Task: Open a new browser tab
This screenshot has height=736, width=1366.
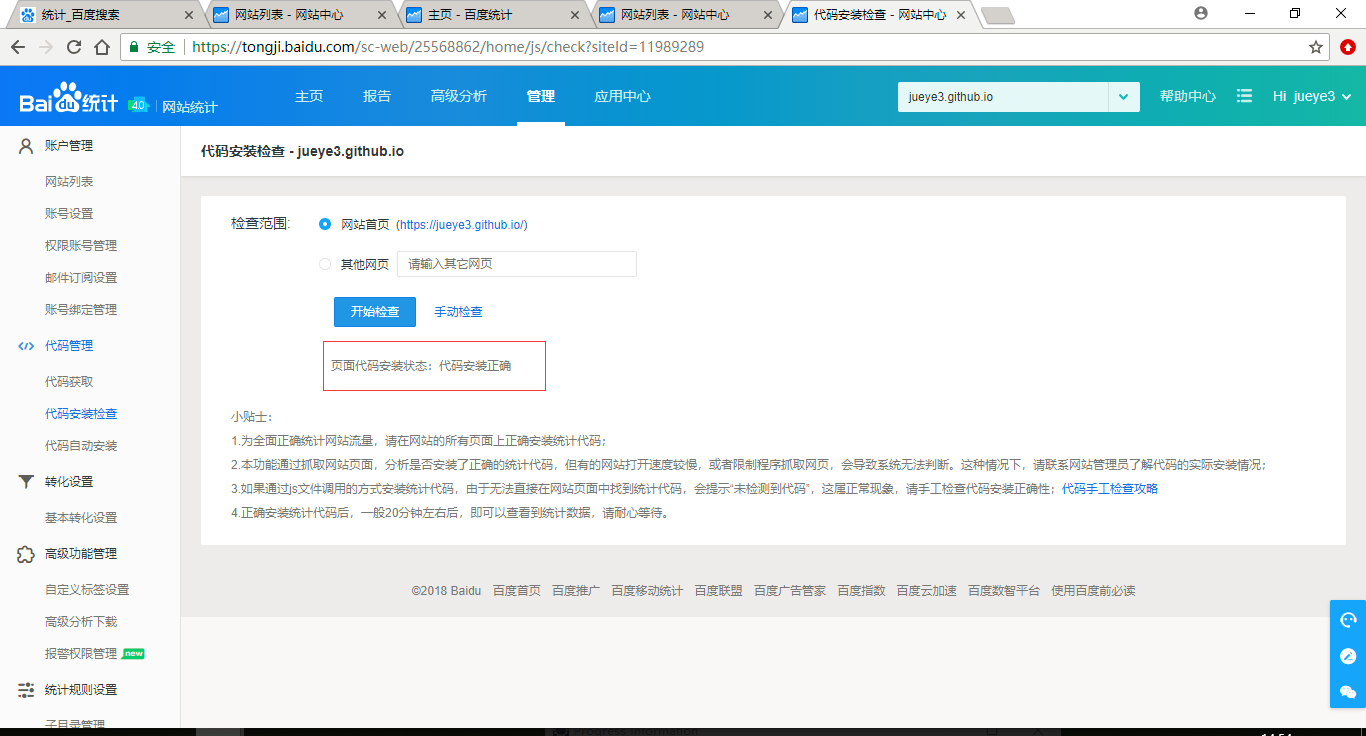Action: tap(997, 15)
